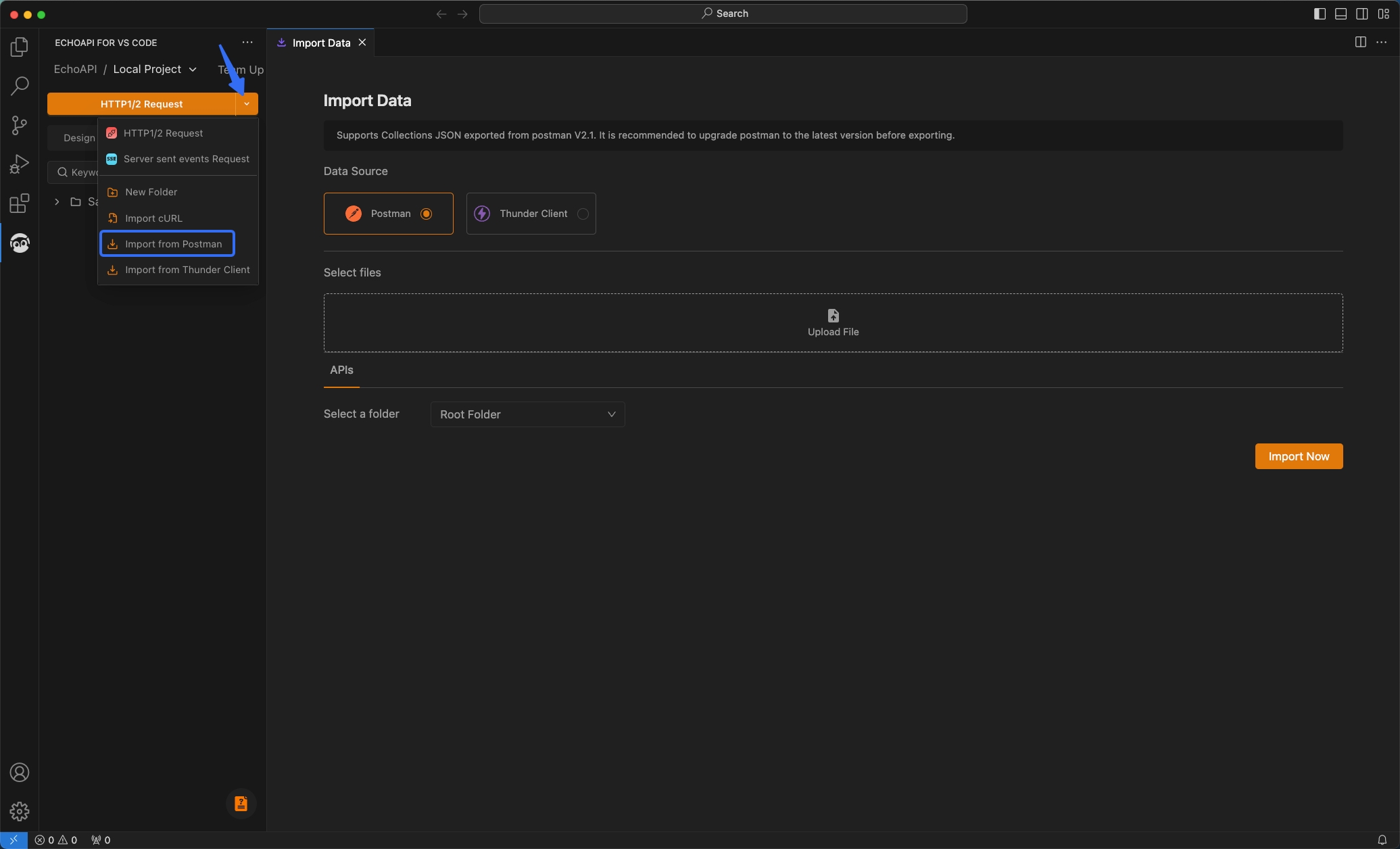Image resolution: width=1400 pixels, height=849 pixels.
Task: Toggle the HTTP/1/2 Request dropdown arrow
Action: 247,104
